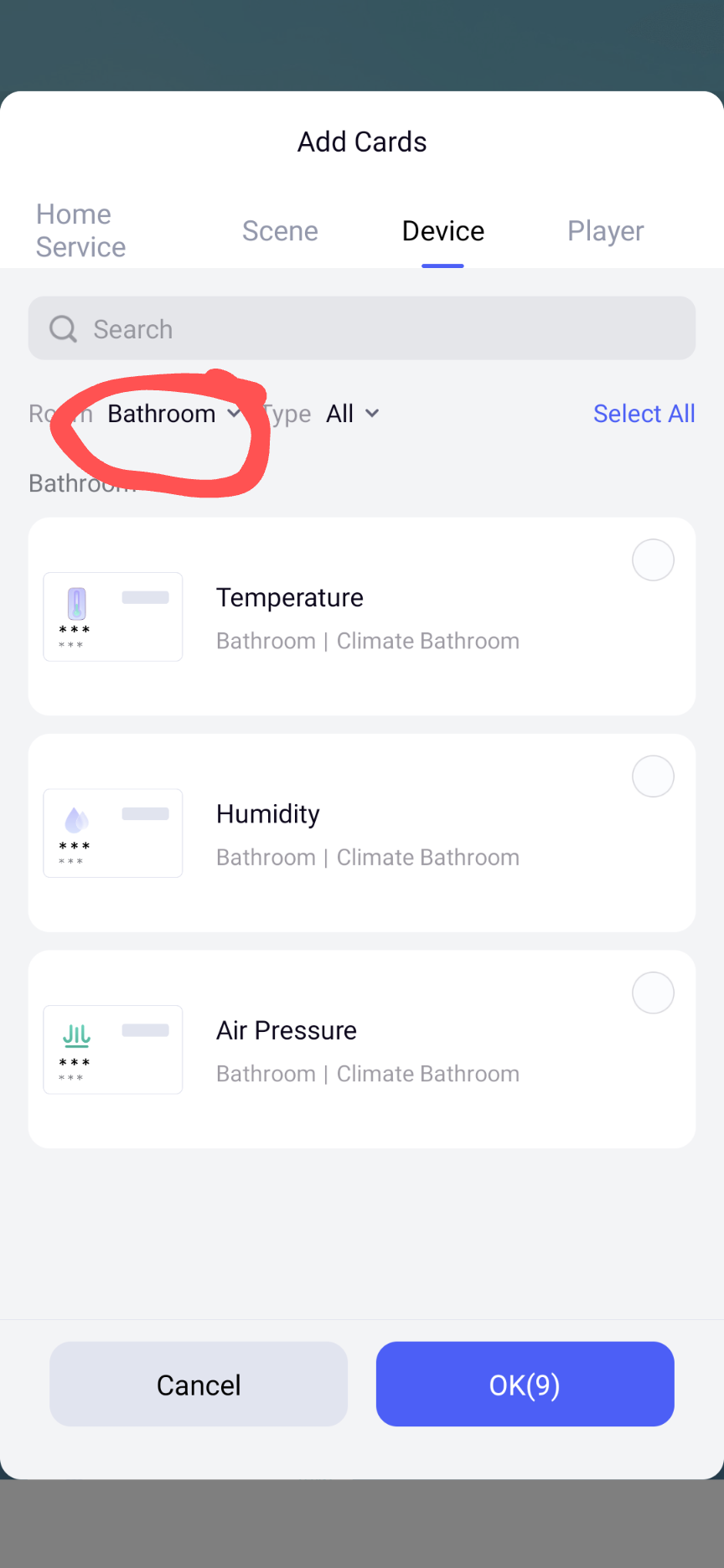Switch to the Scene tab

pyautogui.click(x=280, y=231)
